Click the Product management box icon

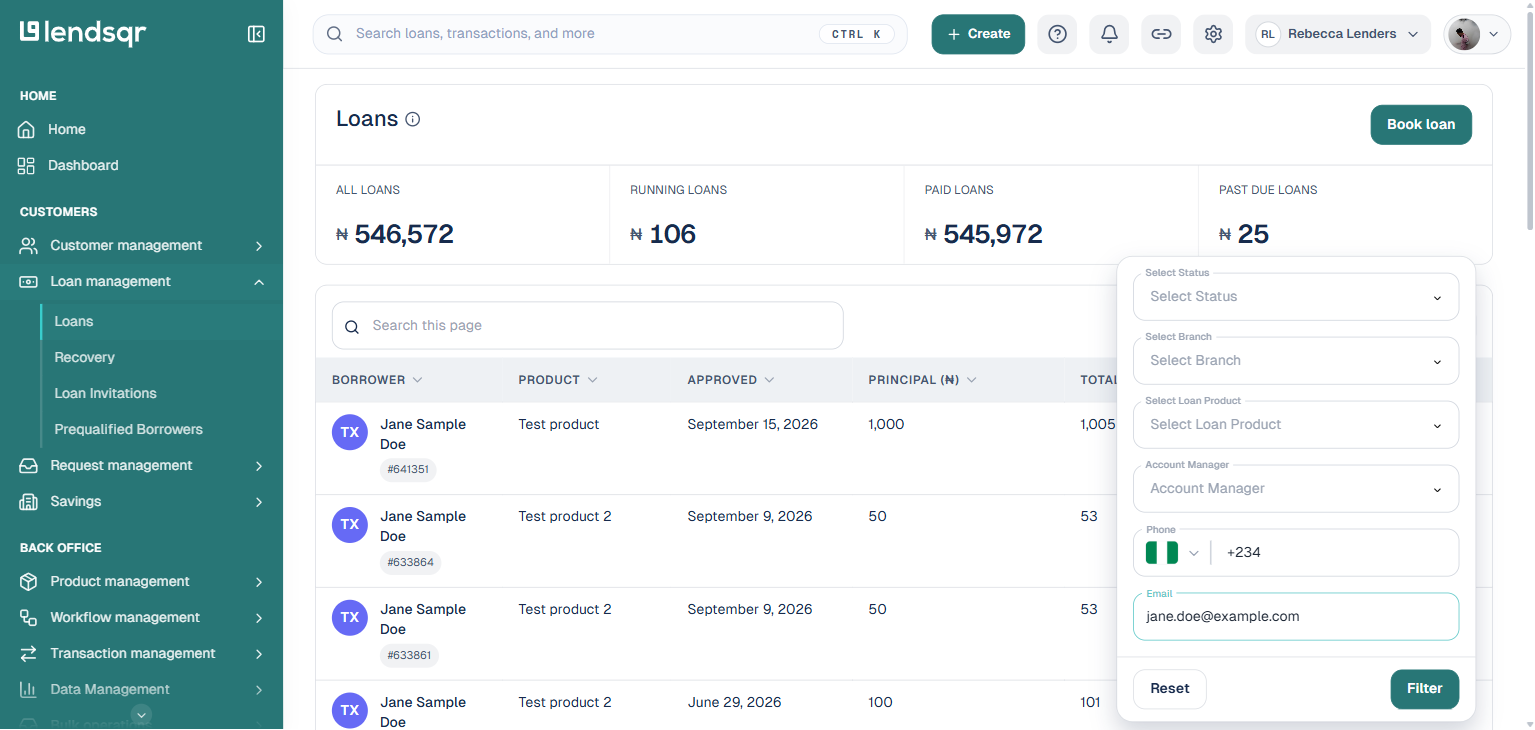tap(29, 581)
